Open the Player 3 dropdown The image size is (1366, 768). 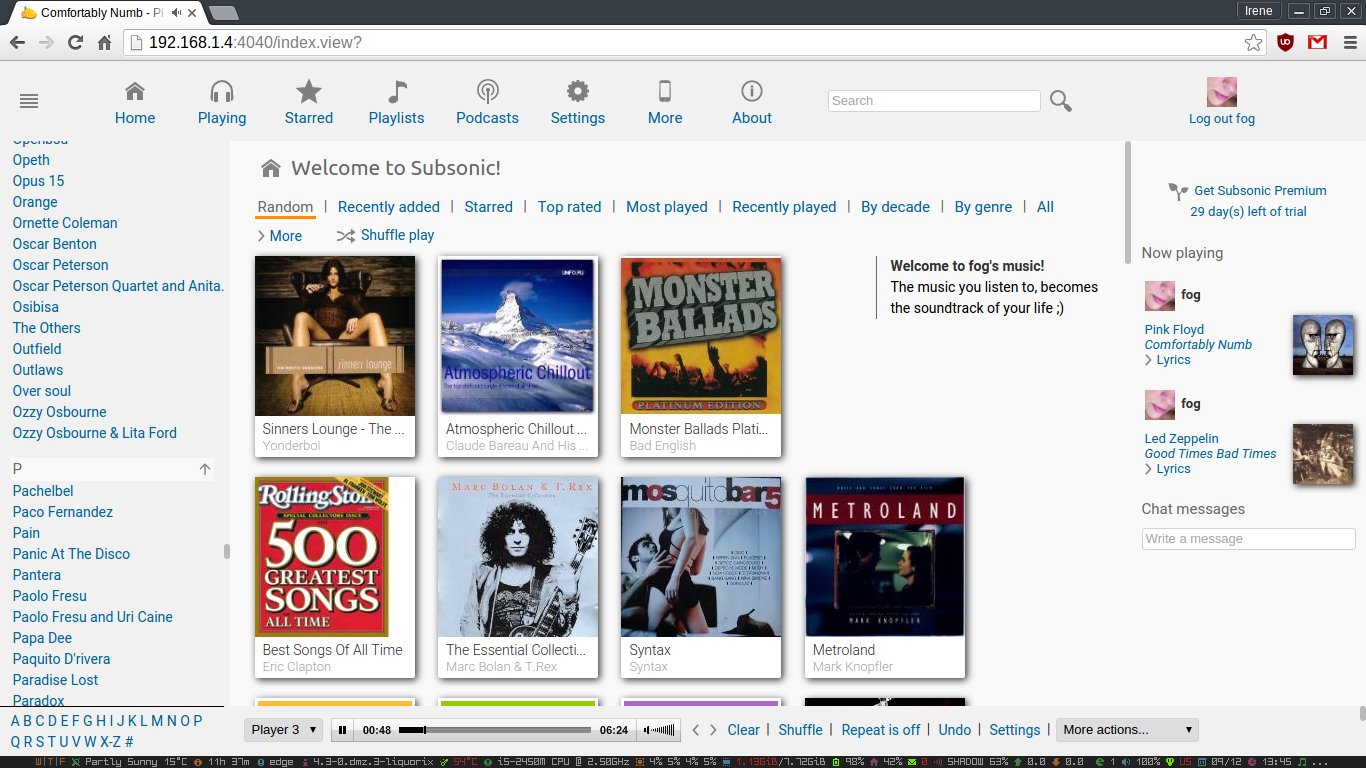point(284,730)
